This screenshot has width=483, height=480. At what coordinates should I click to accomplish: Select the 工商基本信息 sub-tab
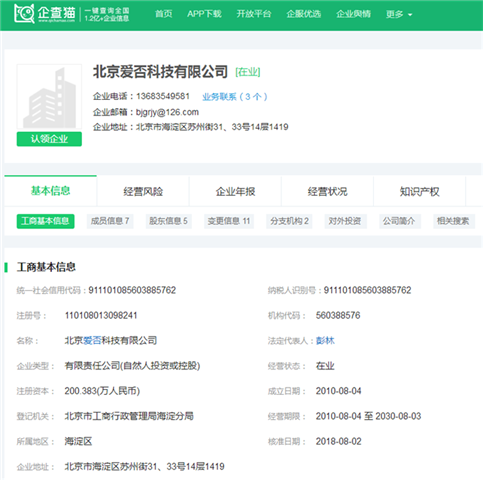[x=45, y=221]
